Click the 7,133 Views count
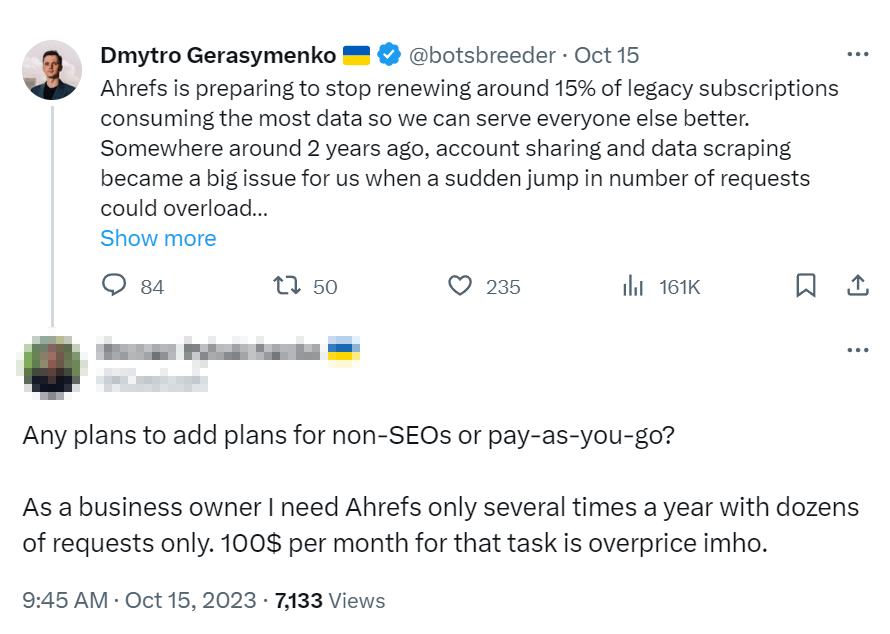The height and width of the screenshot is (634, 890). (x=330, y=600)
